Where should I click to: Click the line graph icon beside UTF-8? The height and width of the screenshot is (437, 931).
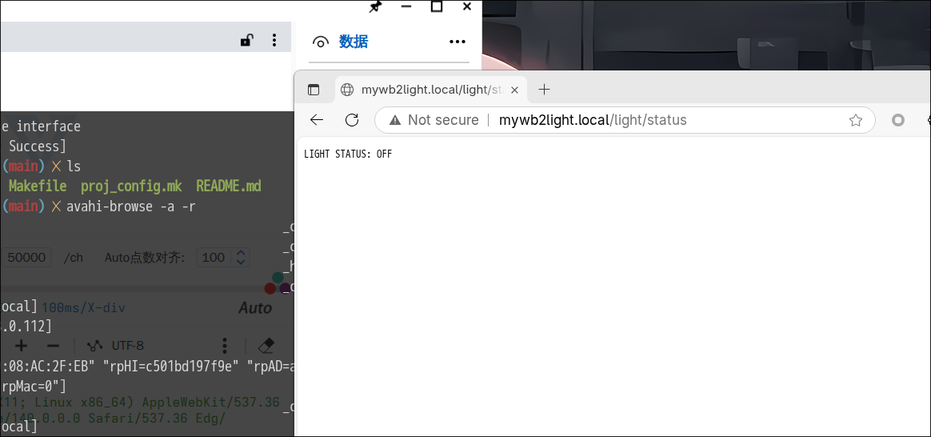(94, 346)
